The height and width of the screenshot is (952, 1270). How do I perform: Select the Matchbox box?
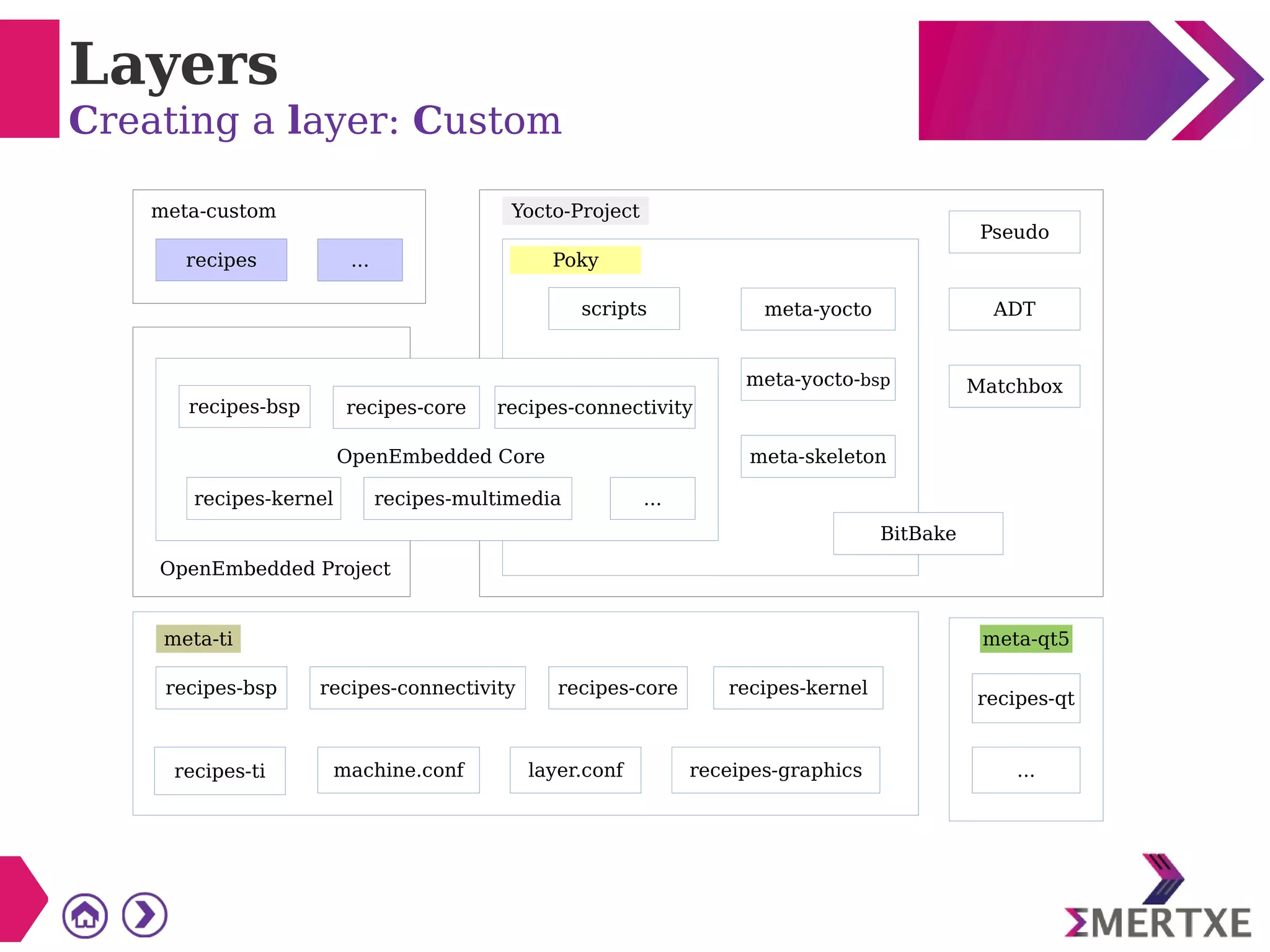pyautogui.click(x=1014, y=386)
